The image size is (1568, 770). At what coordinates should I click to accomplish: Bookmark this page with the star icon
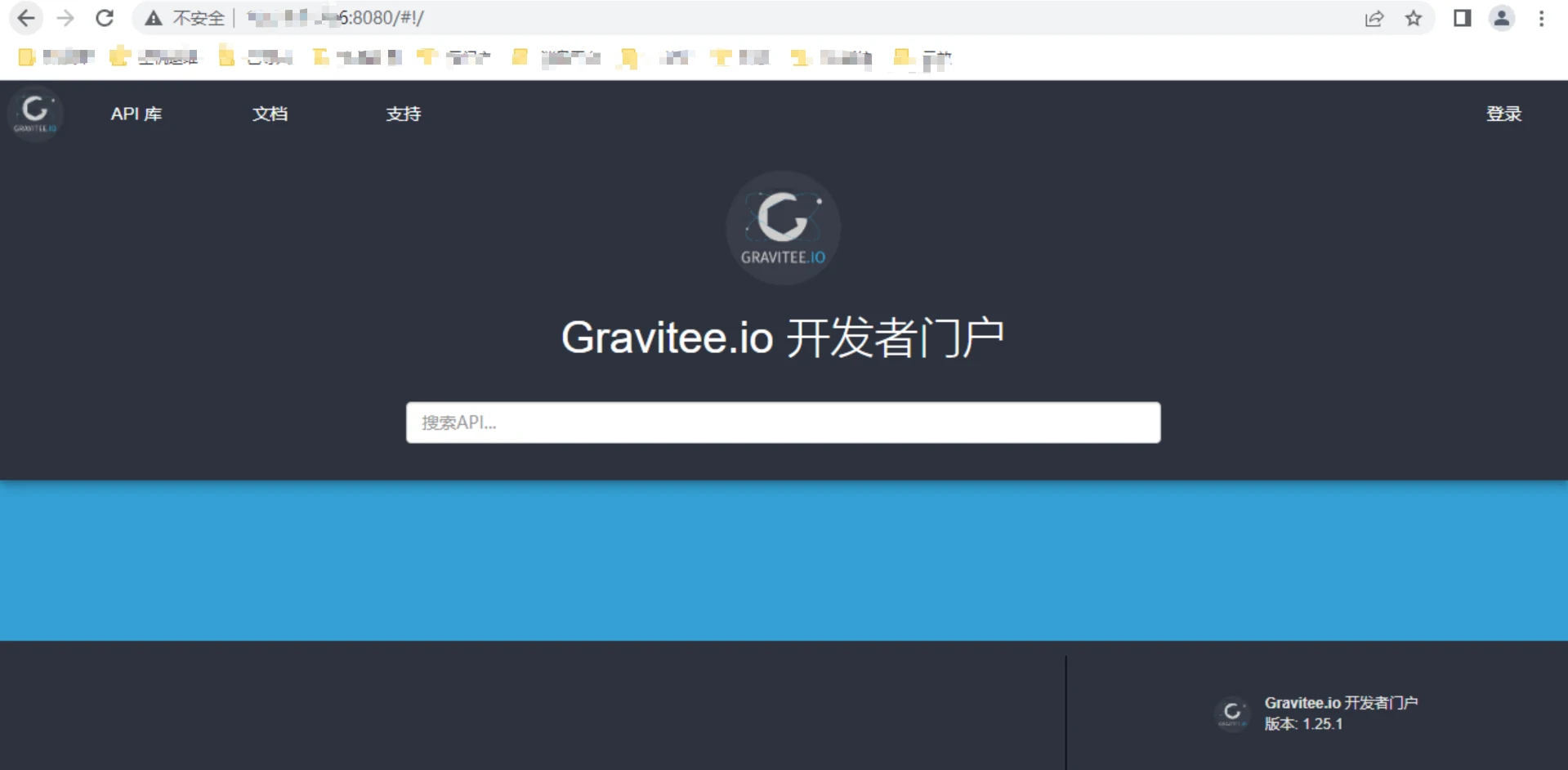point(1414,18)
